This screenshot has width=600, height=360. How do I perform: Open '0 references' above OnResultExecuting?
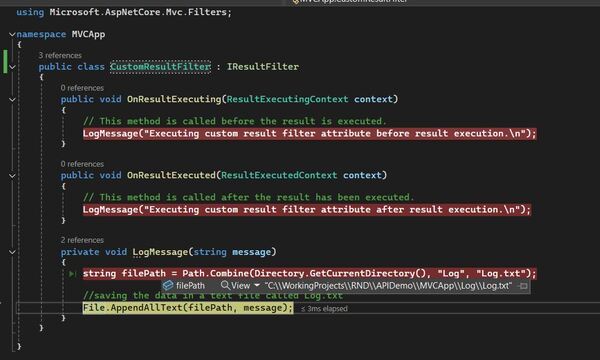click(82, 88)
